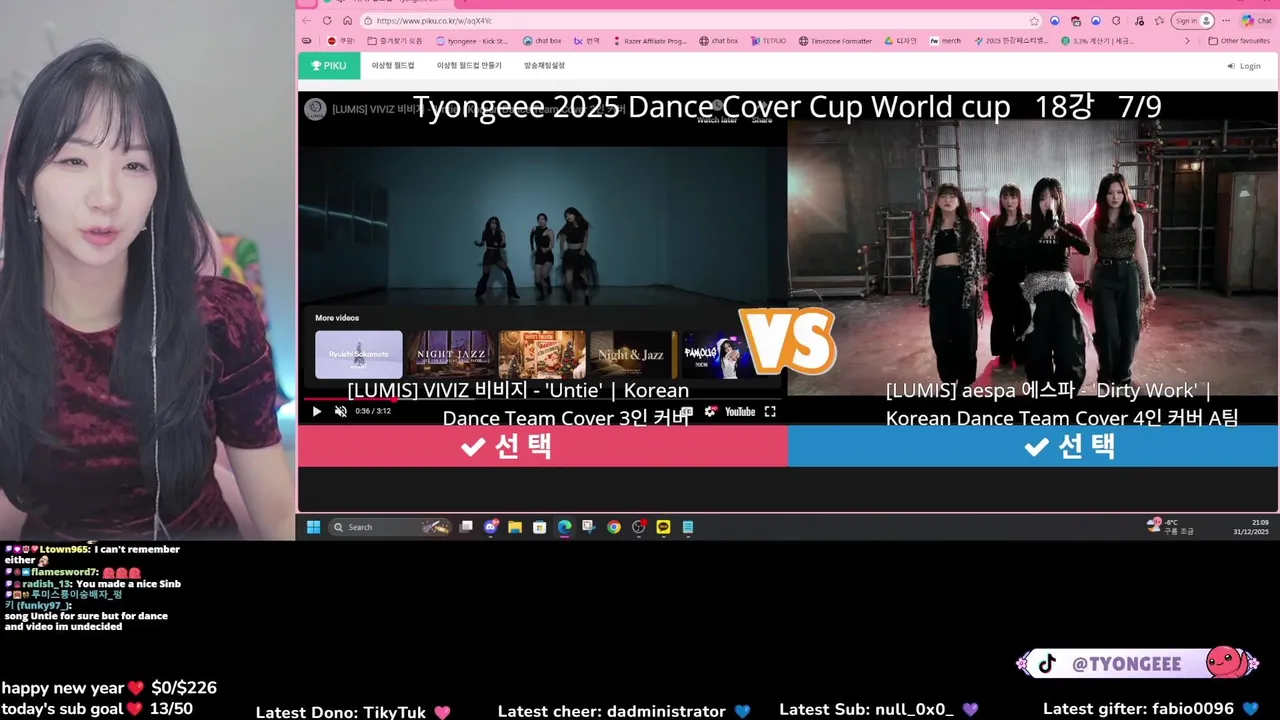This screenshot has height=720, width=1280.
Task: Open Microsoft Store from the taskbar
Action: [540, 527]
